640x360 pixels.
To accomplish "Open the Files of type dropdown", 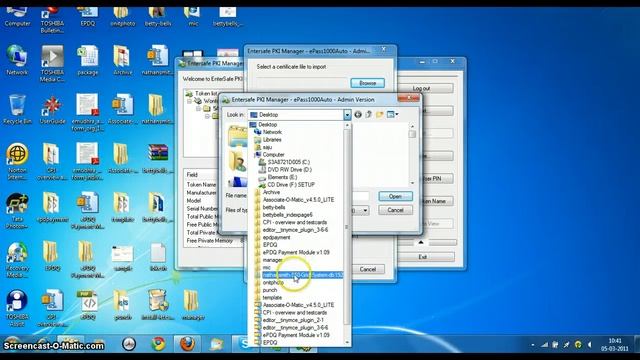I will (365, 211).
